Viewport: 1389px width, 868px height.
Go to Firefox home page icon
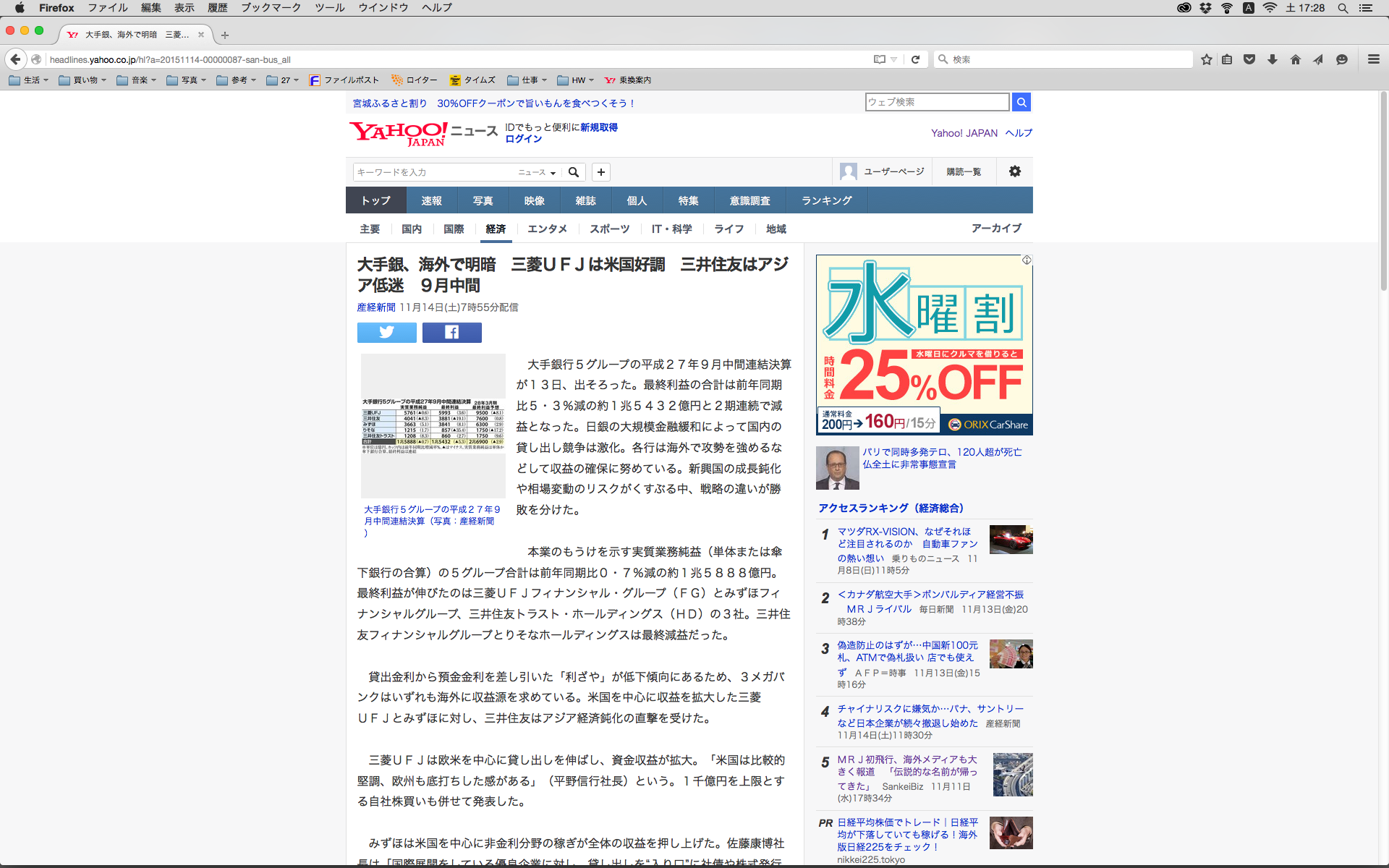pos(1295,59)
